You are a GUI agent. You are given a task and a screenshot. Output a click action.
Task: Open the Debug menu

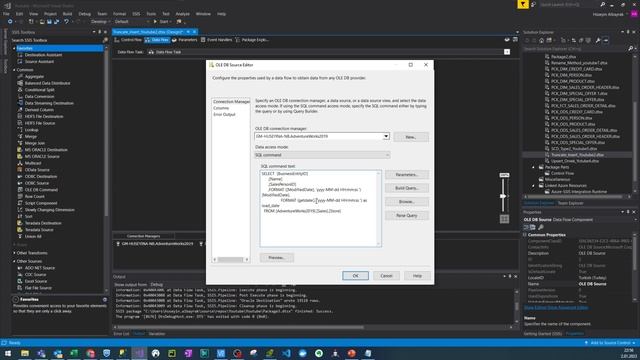84,14
